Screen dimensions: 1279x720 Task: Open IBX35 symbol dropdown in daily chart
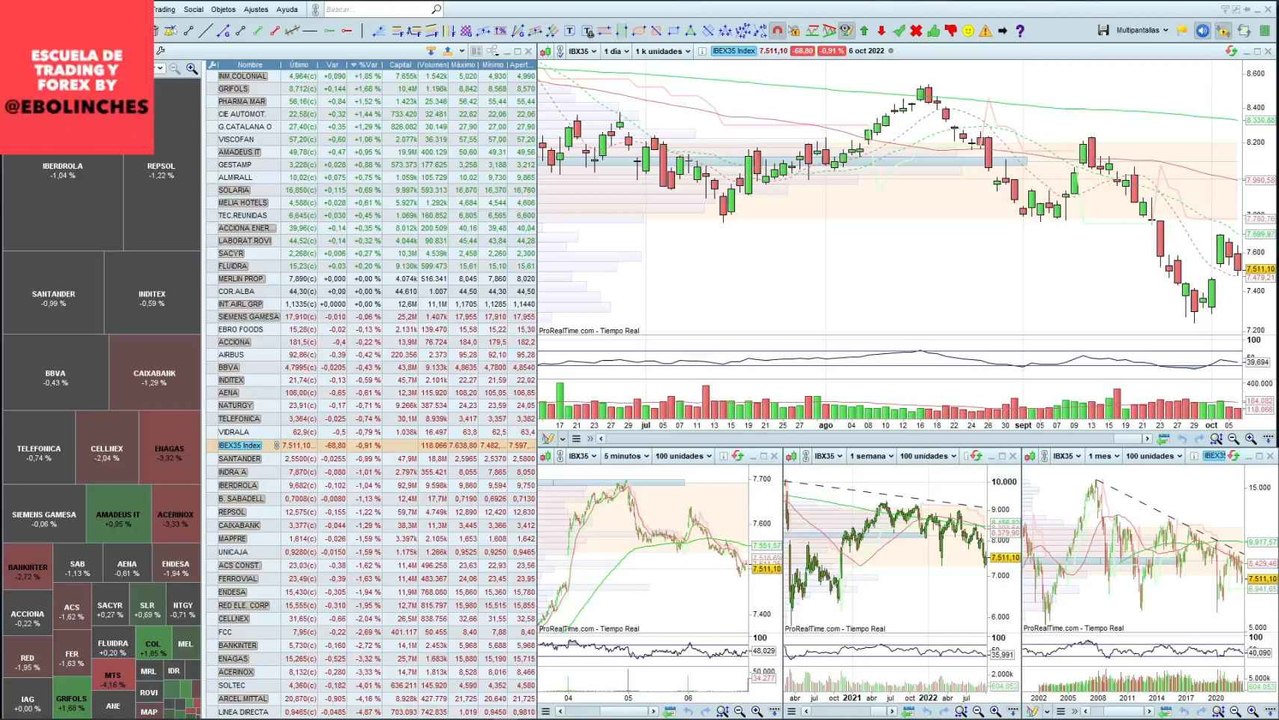click(x=582, y=51)
